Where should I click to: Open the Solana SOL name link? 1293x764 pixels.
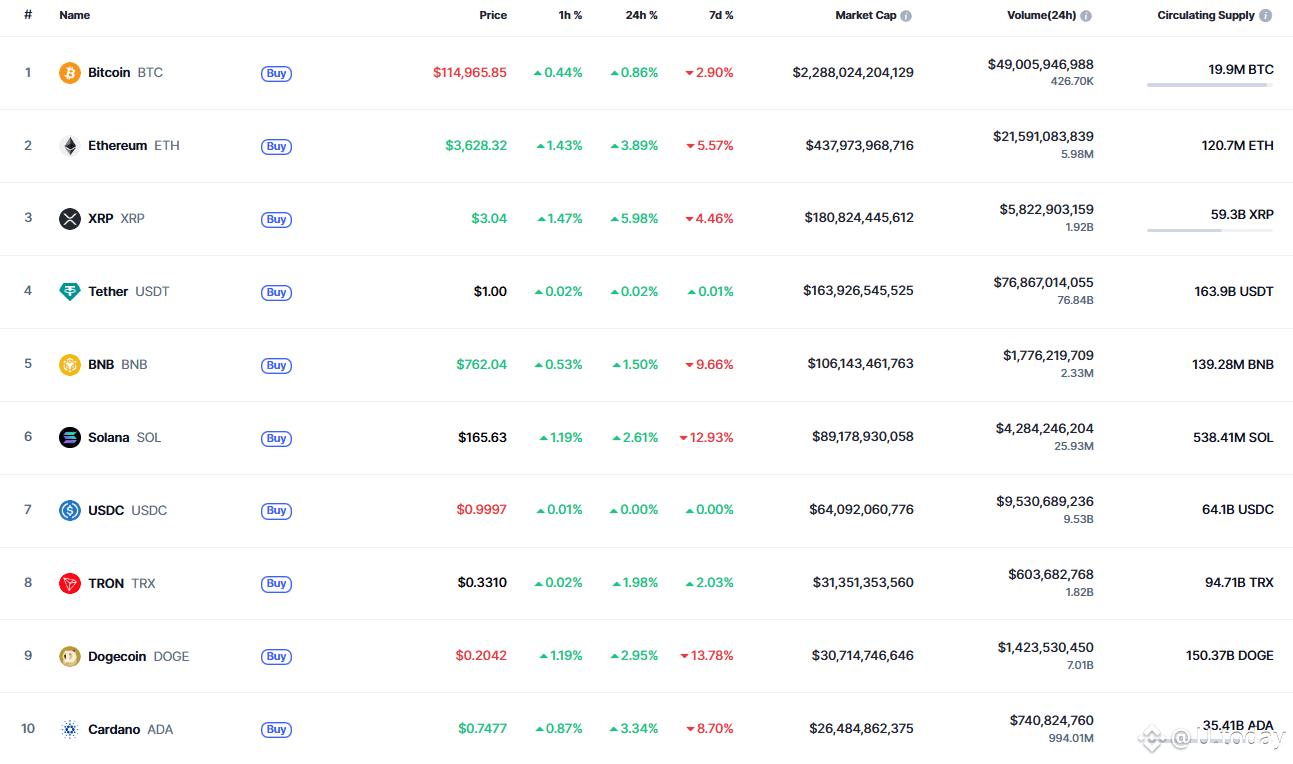124,438
